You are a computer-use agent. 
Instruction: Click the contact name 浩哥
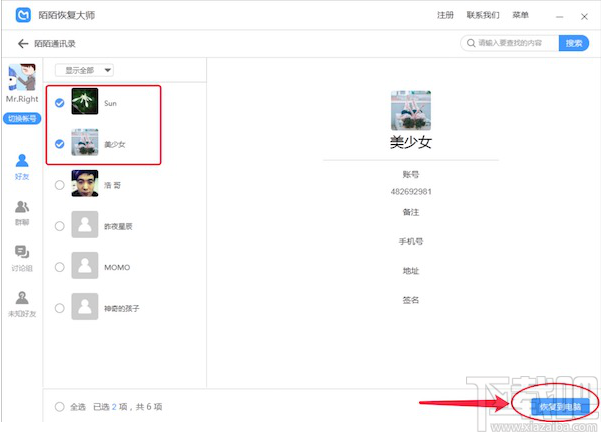tap(112, 185)
